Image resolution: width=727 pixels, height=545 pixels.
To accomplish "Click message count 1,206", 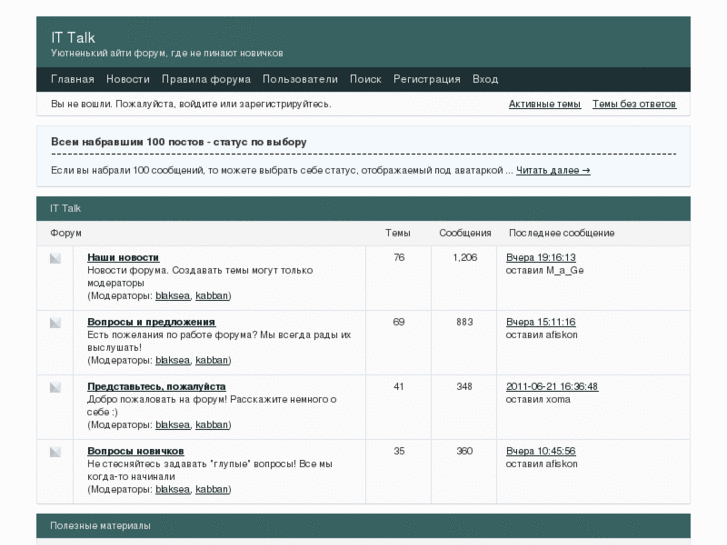I will pyautogui.click(x=465, y=257).
